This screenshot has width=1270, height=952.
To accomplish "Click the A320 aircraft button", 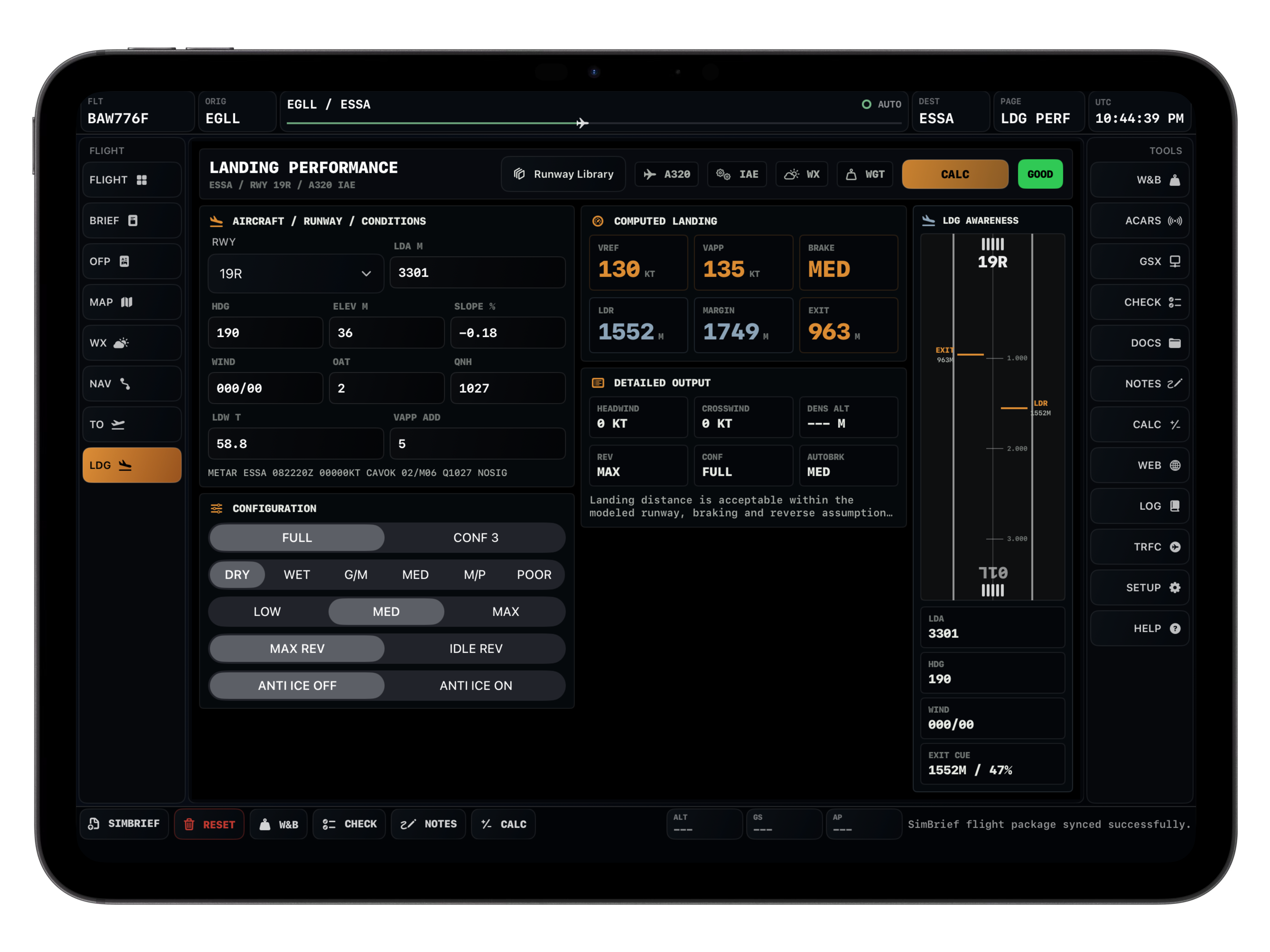I will pyautogui.click(x=667, y=174).
